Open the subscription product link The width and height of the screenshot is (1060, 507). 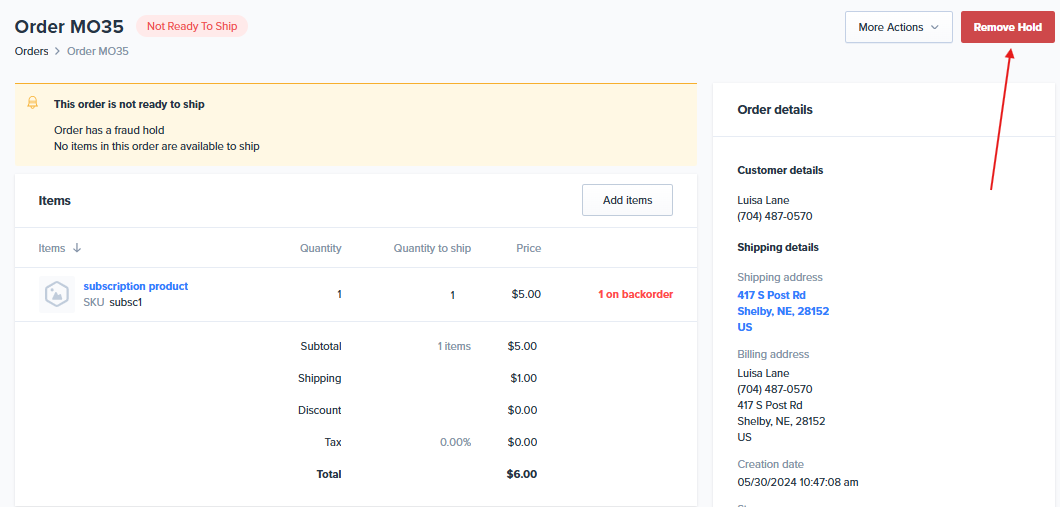pos(135,286)
